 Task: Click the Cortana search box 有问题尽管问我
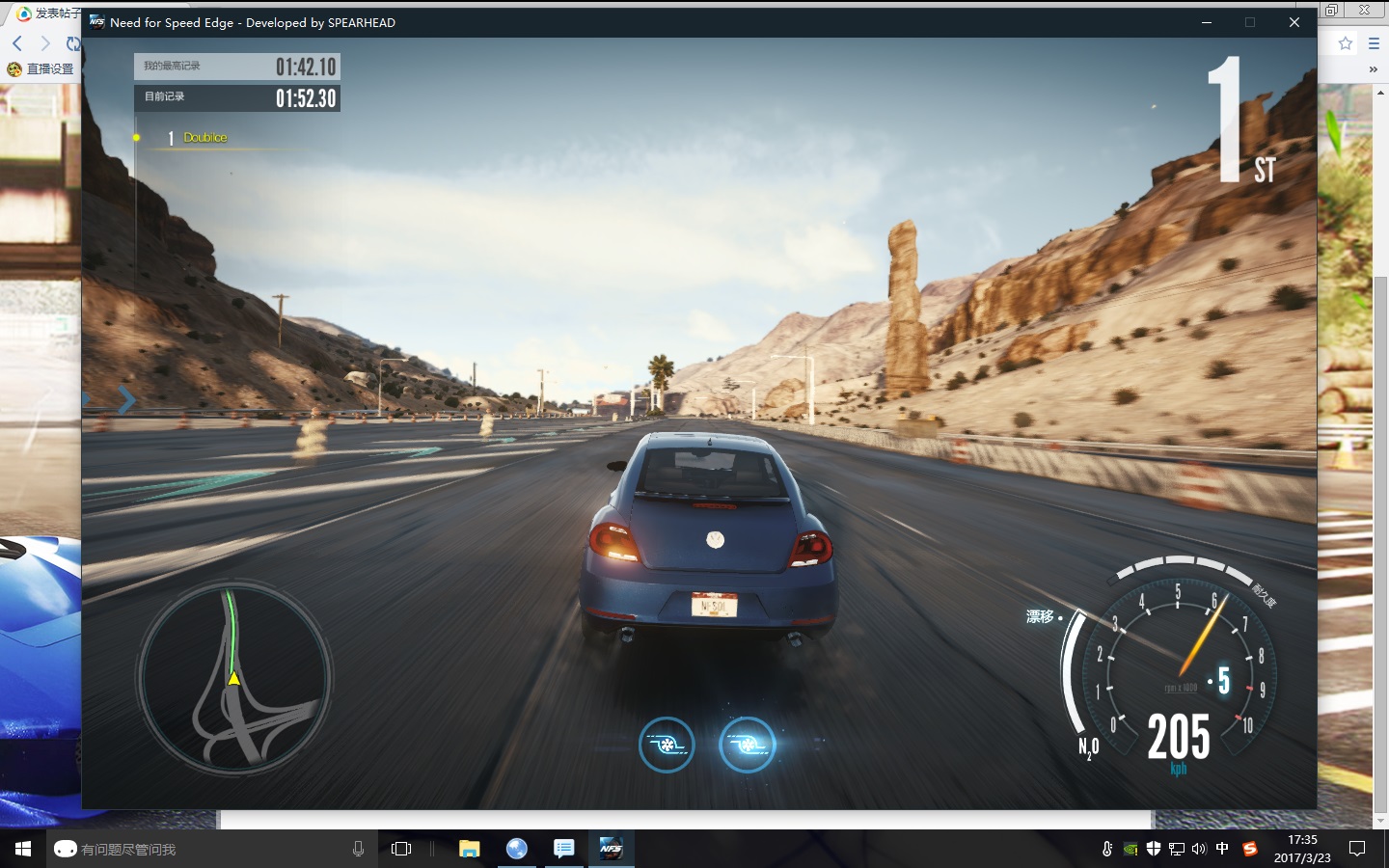click(212, 849)
